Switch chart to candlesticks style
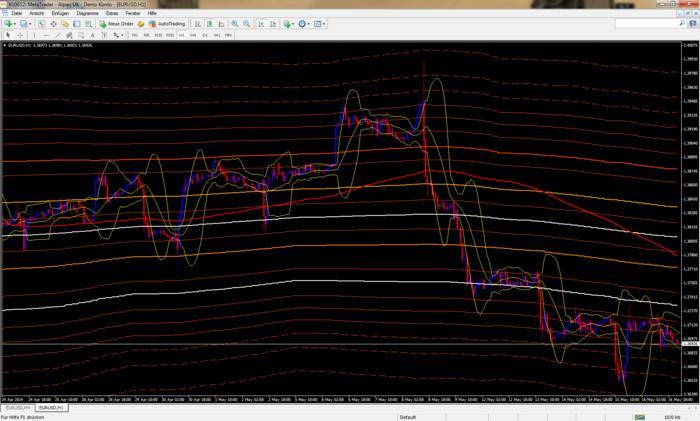 [x=209, y=24]
